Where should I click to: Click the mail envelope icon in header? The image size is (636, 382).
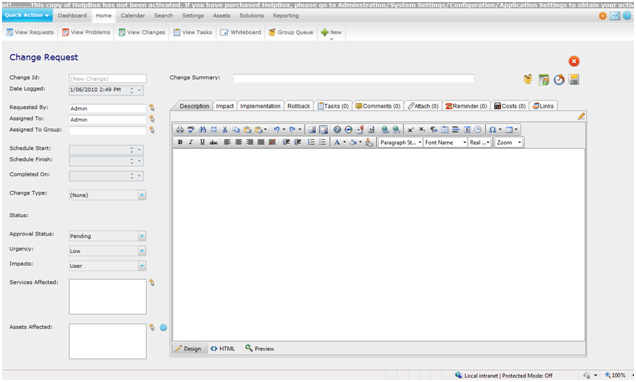615,16
